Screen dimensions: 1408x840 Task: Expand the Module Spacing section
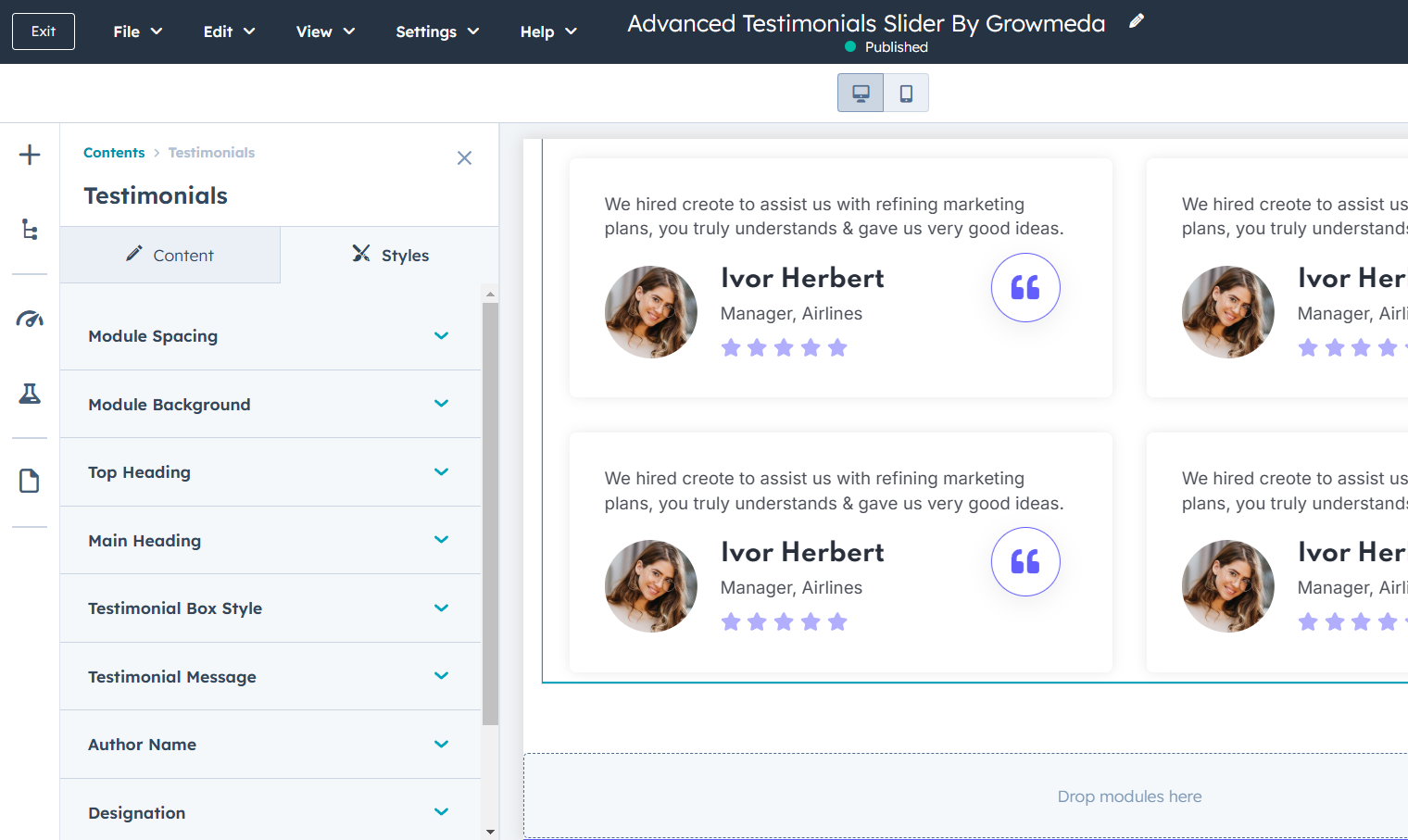270,336
